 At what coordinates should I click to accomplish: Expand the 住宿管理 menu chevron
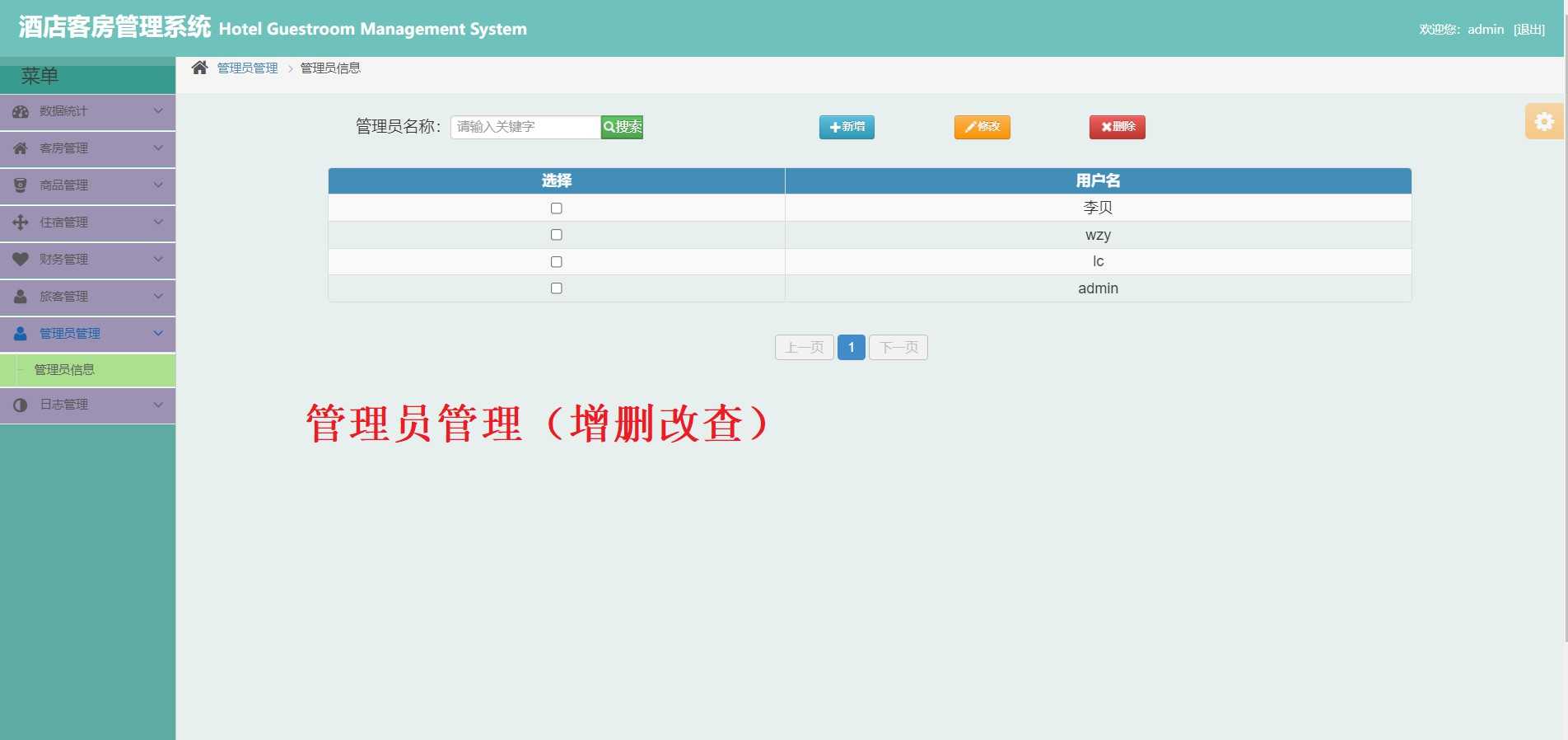point(158,222)
